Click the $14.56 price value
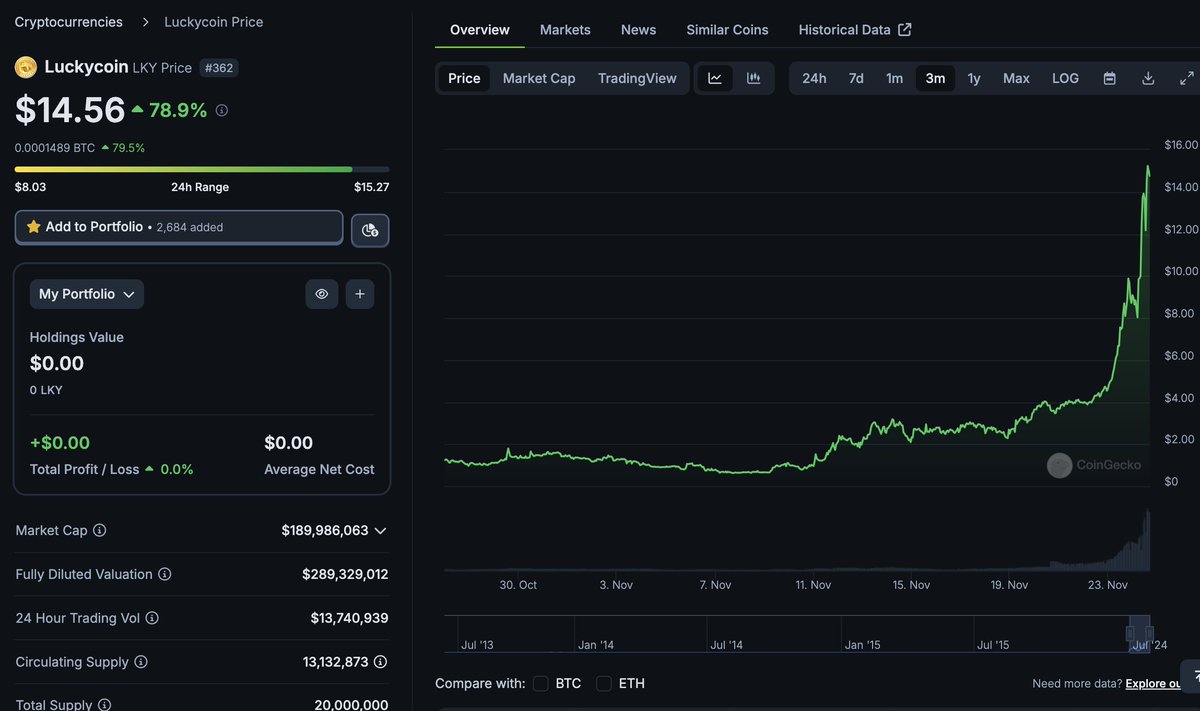 [x=70, y=110]
